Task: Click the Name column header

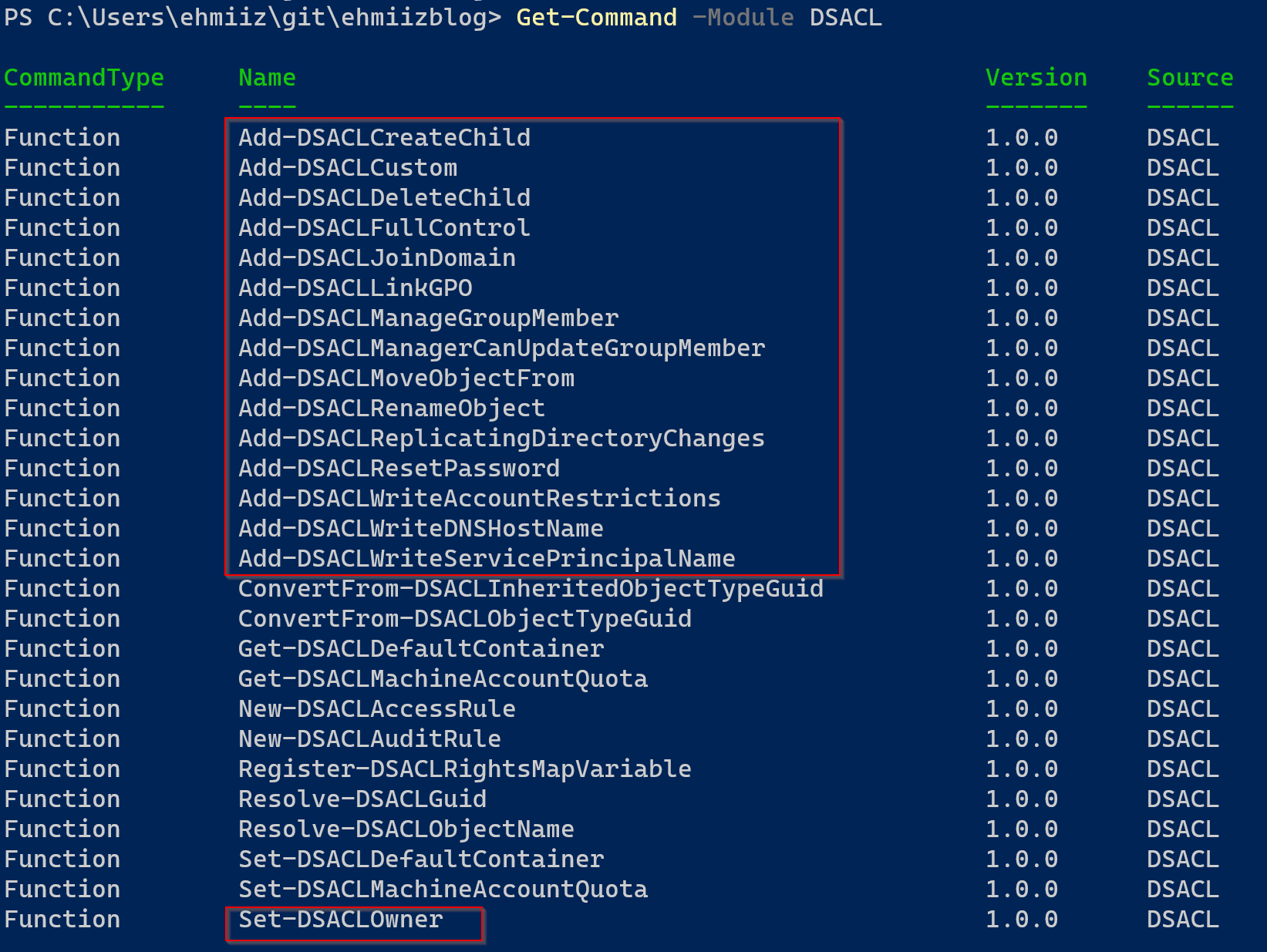Action: point(267,78)
